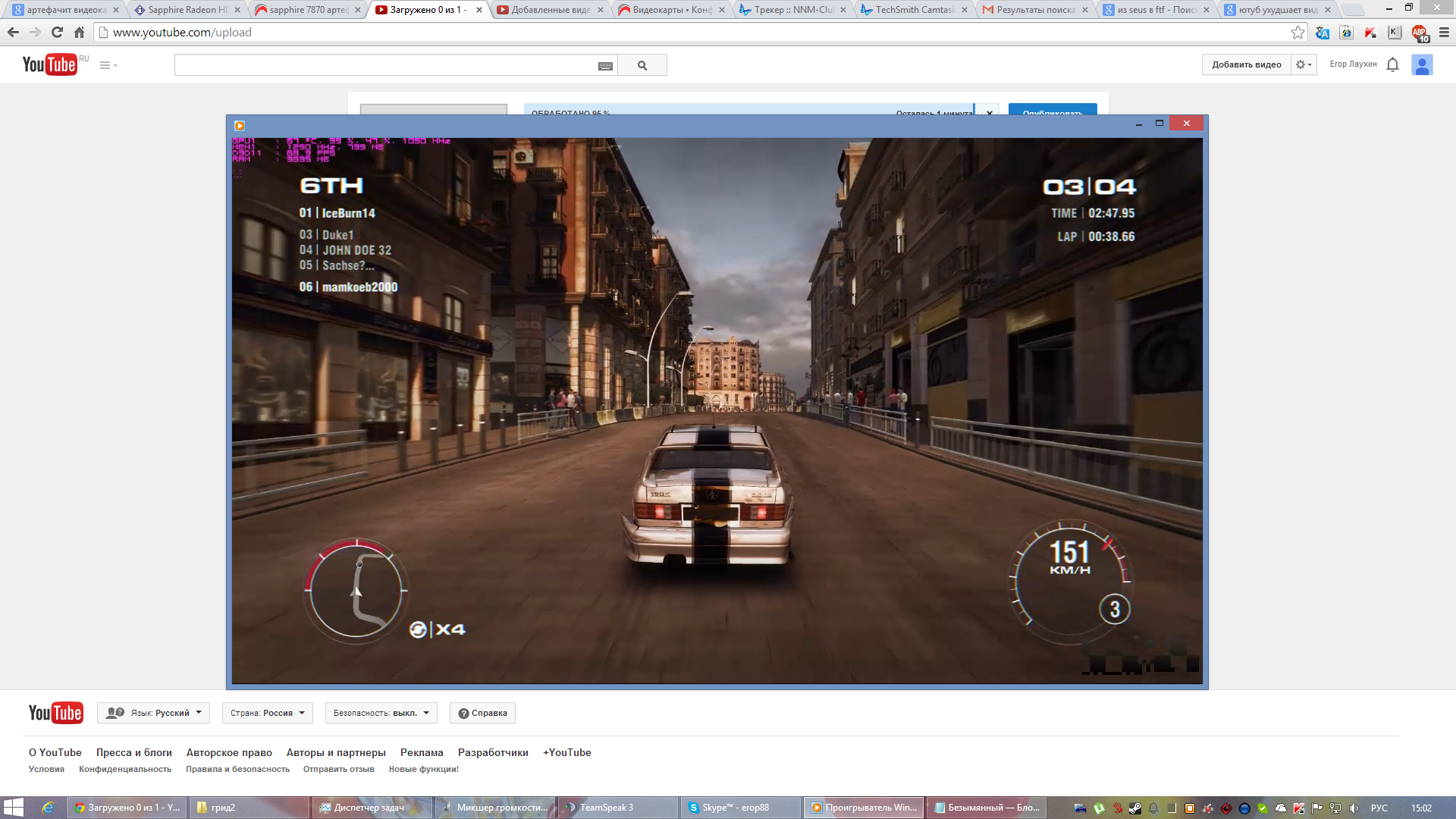Open the on-screen keyboard icon in search box
The width and height of the screenshot is (1456, 819).
click(x=605, y=66)
